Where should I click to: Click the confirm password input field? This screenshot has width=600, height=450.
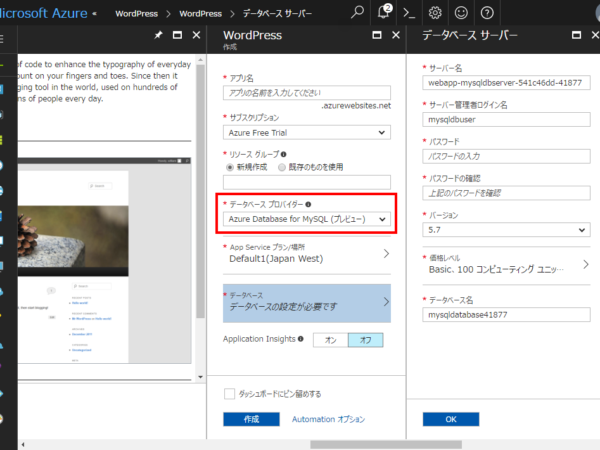point(506,193)
